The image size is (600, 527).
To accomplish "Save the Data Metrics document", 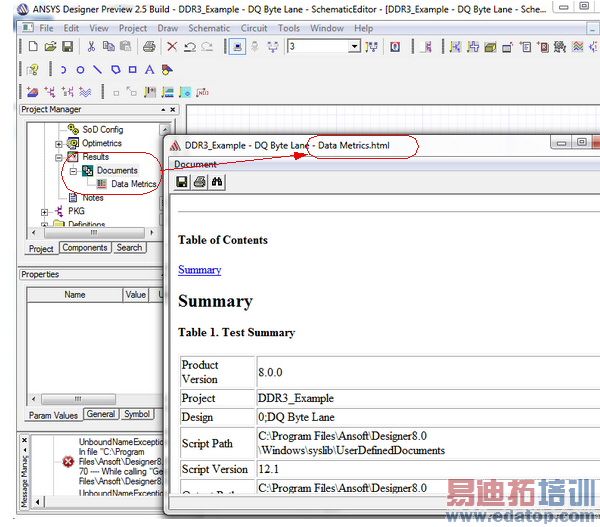I will pyautogui.click(x=182, y=182).
